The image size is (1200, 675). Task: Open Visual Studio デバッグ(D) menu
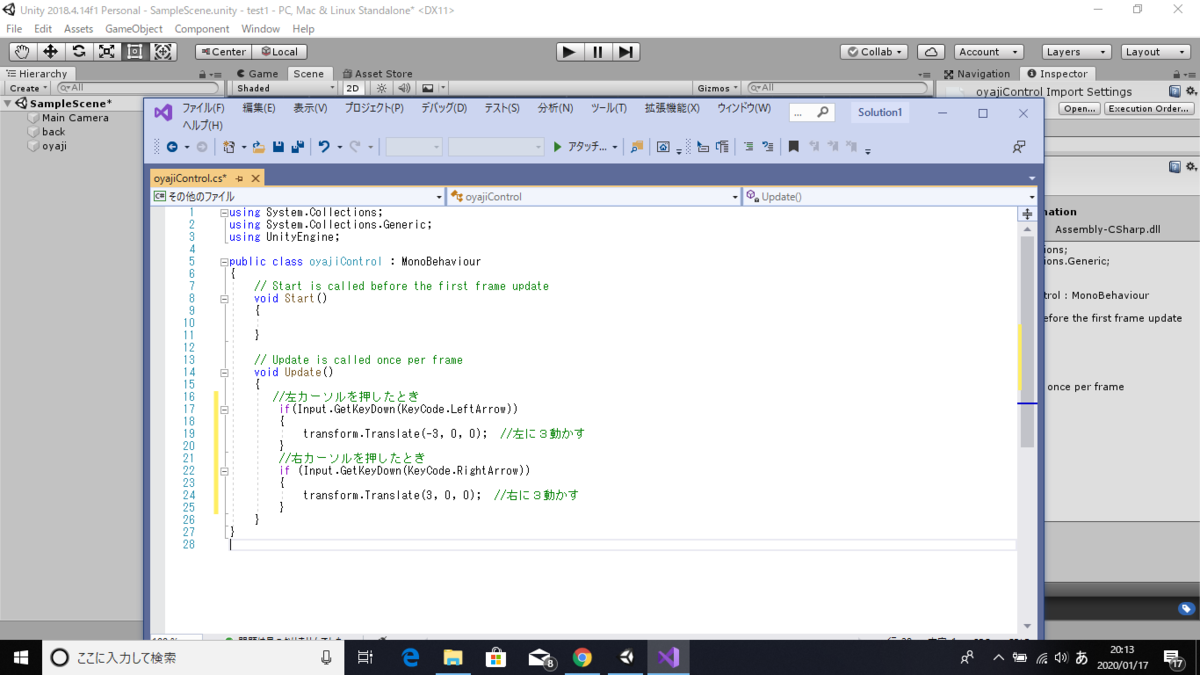pos(444,108)
